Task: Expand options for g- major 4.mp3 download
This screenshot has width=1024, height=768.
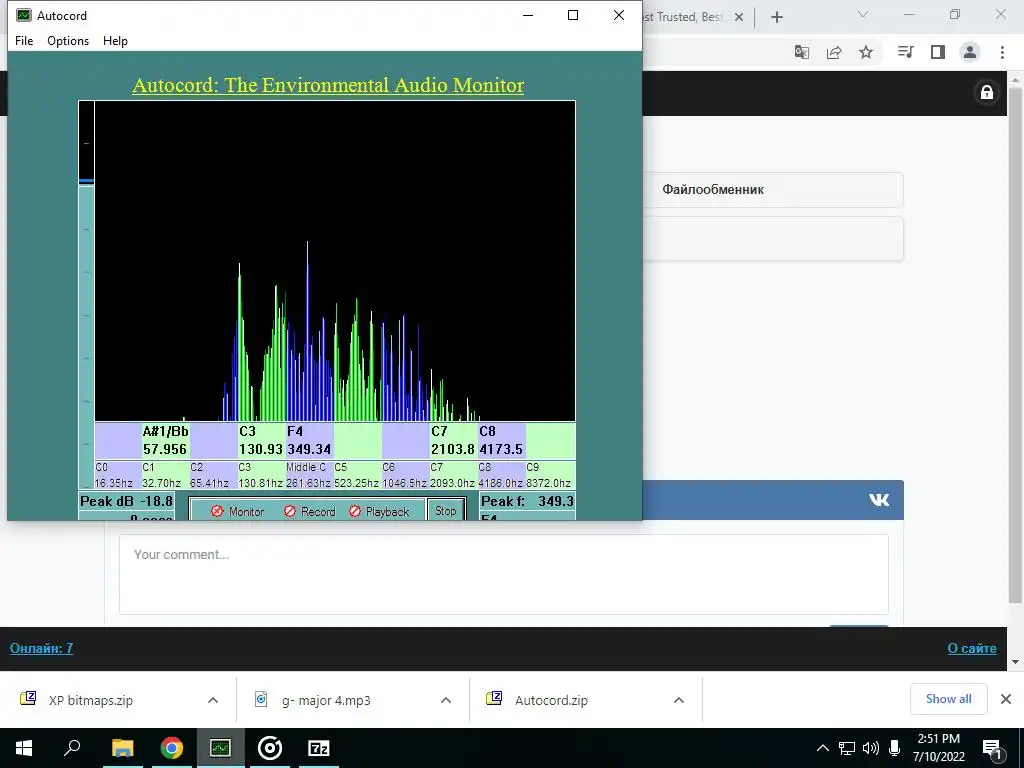Action: click(446, 700)
